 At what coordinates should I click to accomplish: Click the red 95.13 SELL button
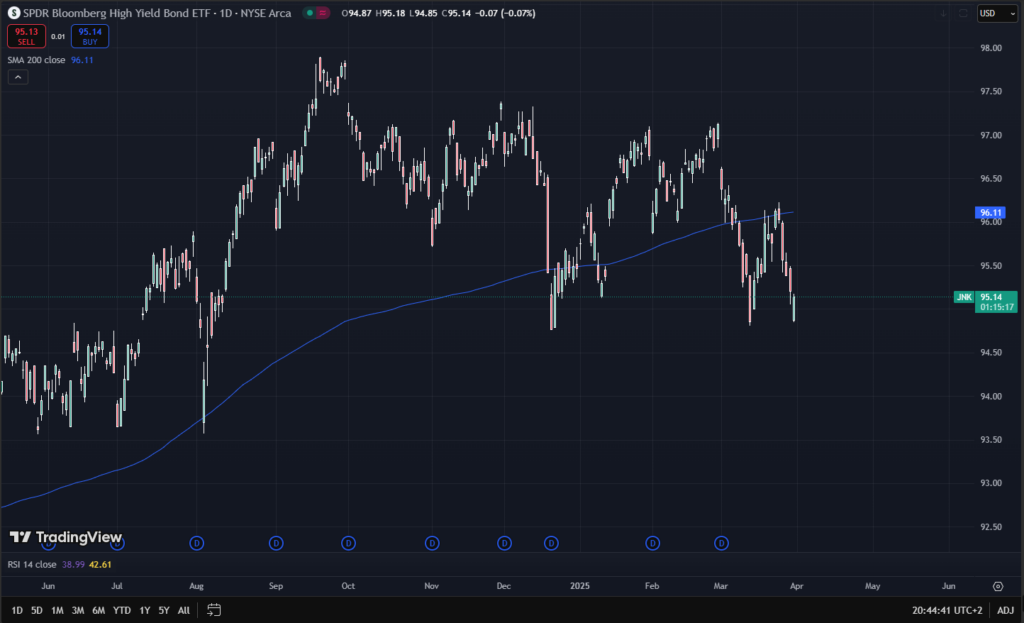(26, 36)
